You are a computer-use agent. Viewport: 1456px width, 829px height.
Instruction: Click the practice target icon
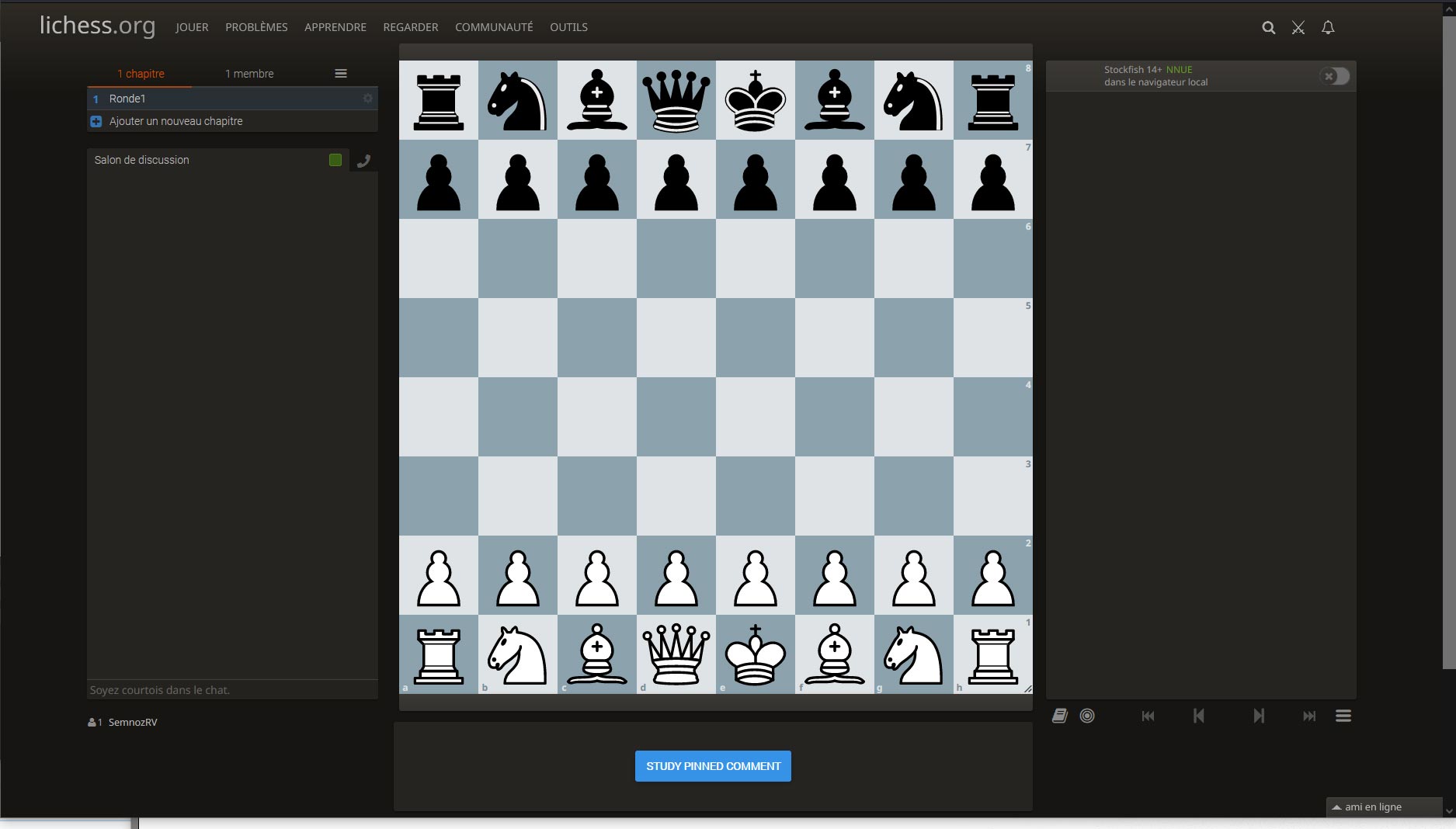pos(1087,716)
